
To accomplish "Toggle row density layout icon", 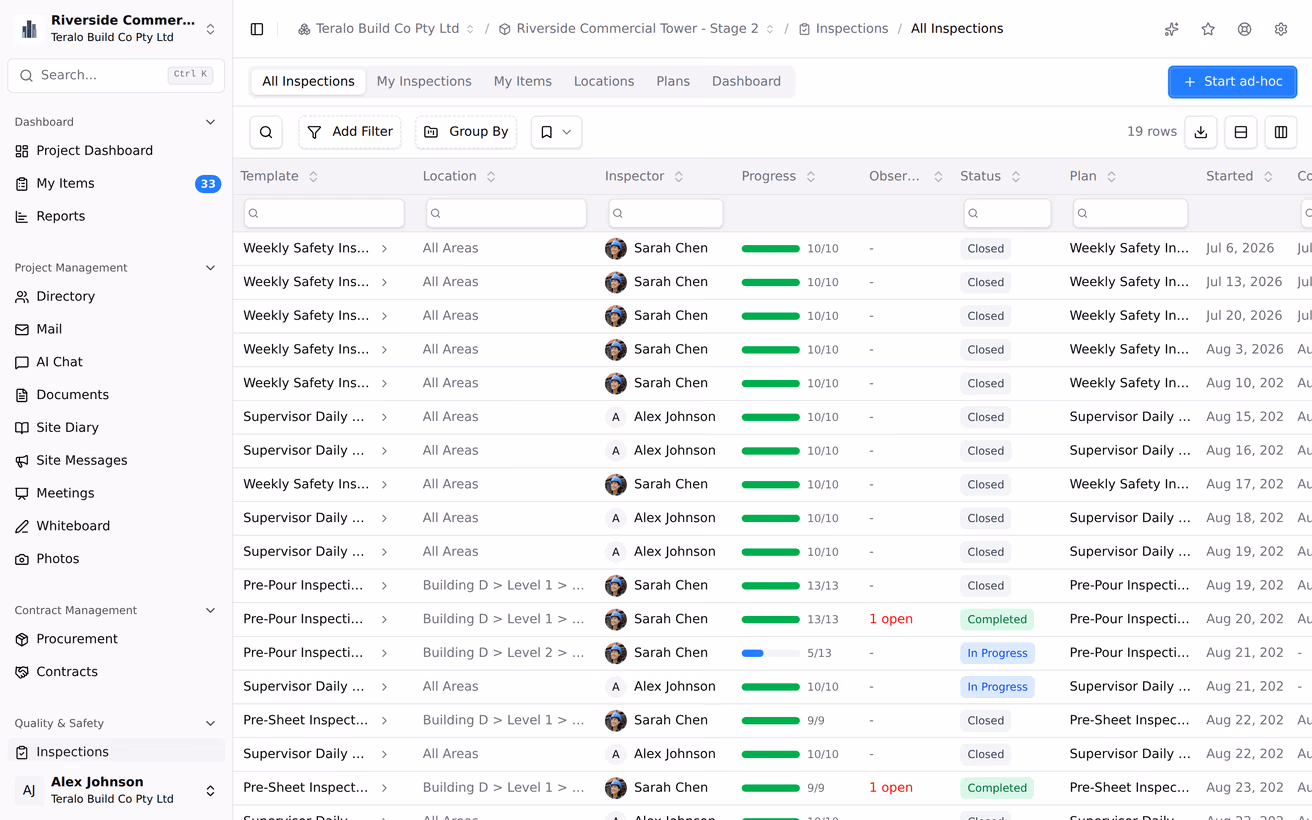I will (x=1241, y=132).
